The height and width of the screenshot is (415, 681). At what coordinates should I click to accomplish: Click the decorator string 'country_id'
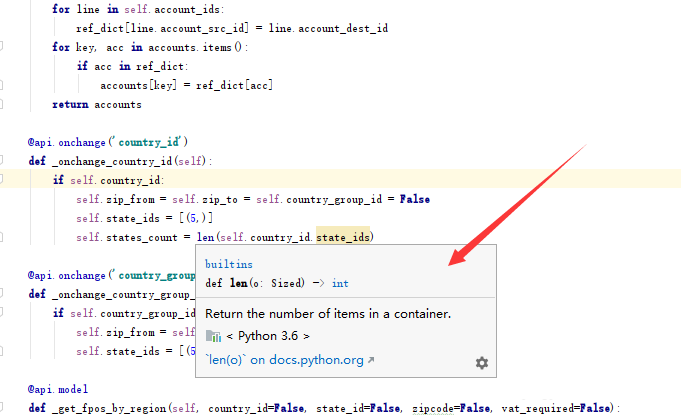click(x=149, y=142)
